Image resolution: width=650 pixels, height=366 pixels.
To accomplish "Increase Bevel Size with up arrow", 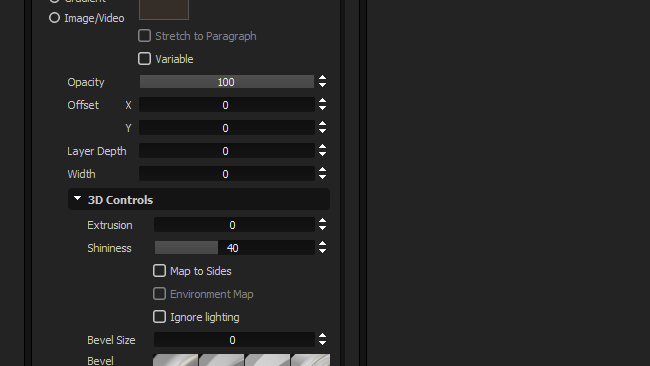I will pyautogui.click(x=323, y=336).
